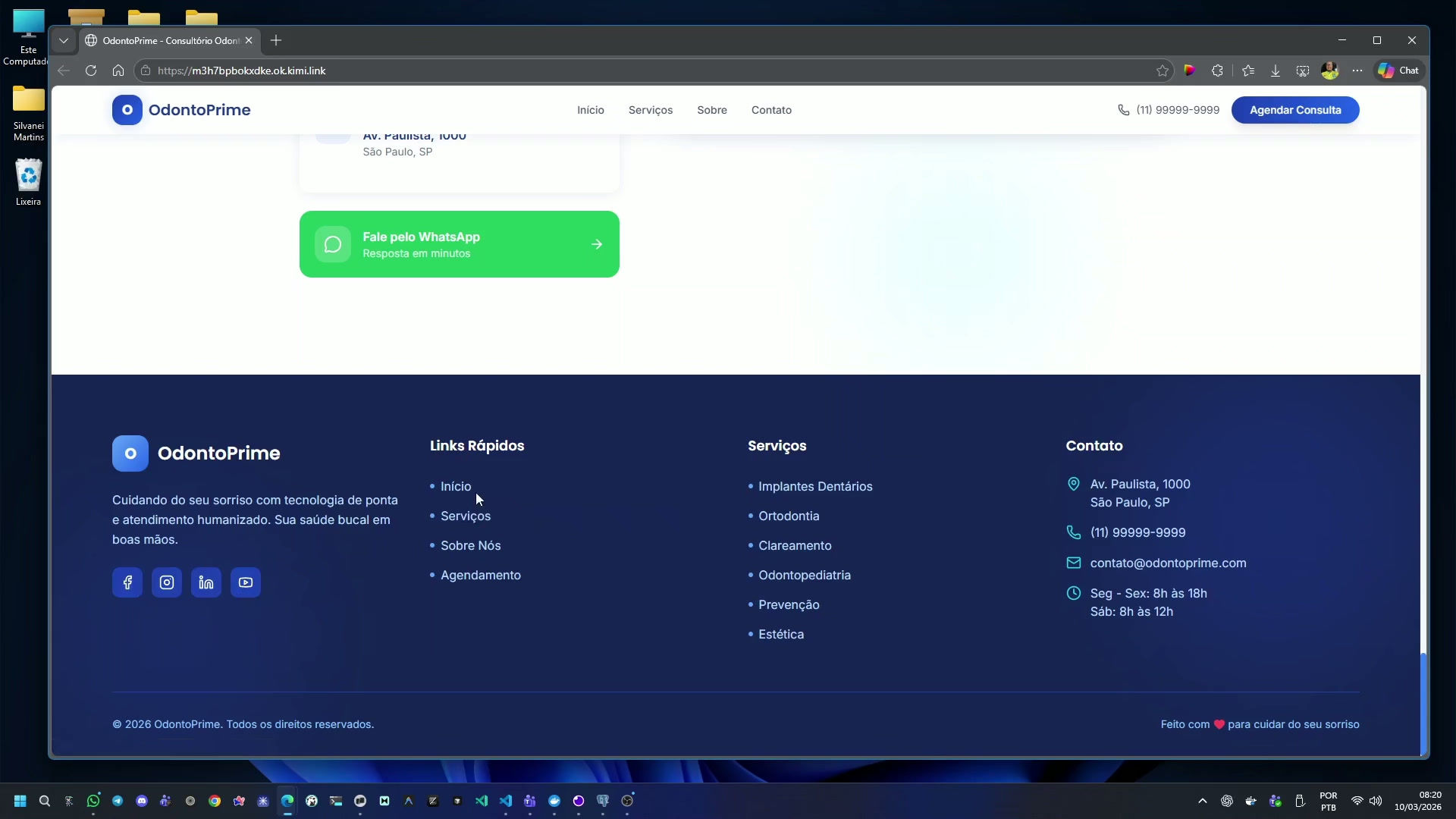The width and height of the screenshot is (1456, 819).
Task: Toggle the favorite star in the address bar
Action: pos(1163,70)
